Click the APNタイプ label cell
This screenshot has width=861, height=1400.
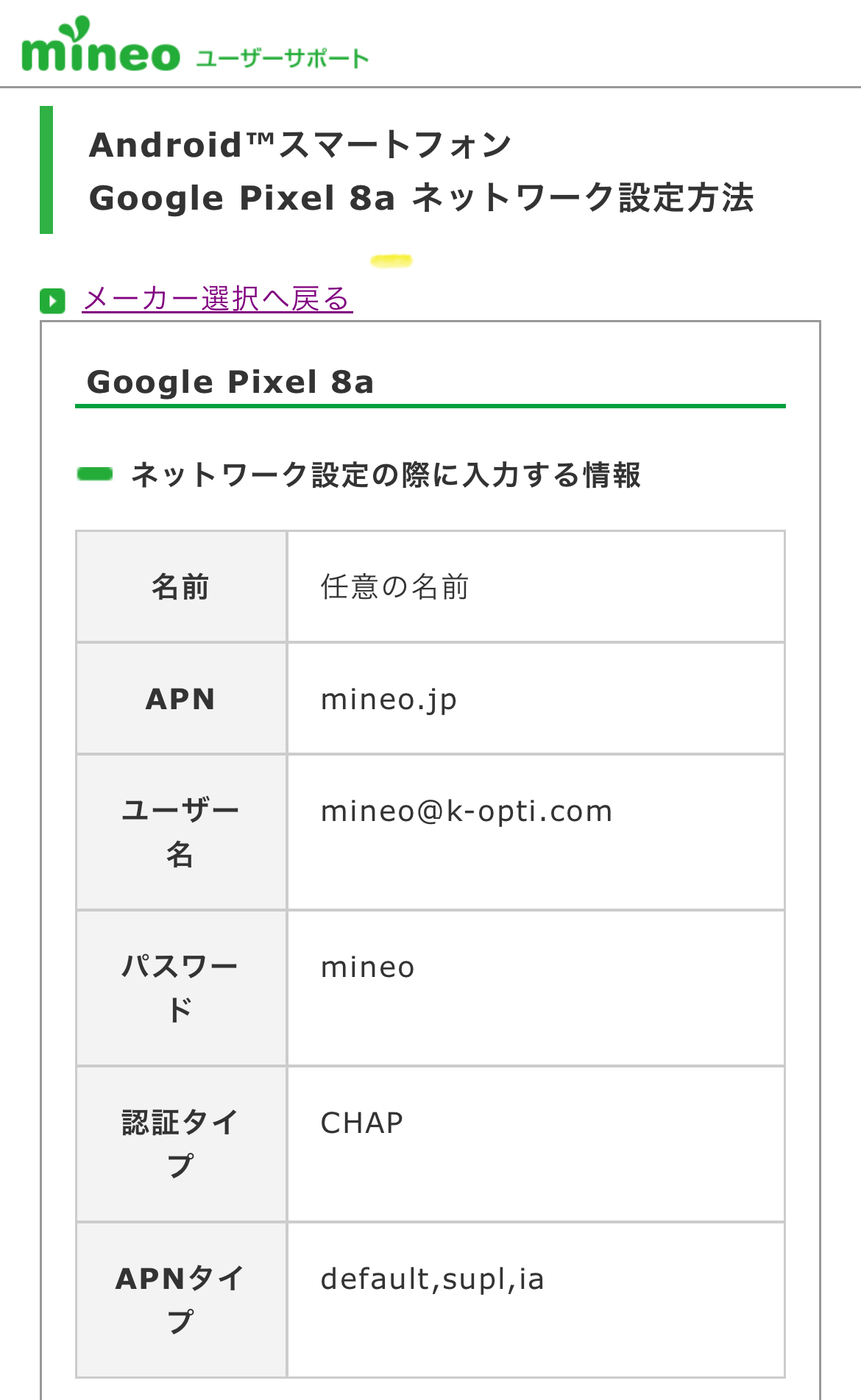(181, 1300)
